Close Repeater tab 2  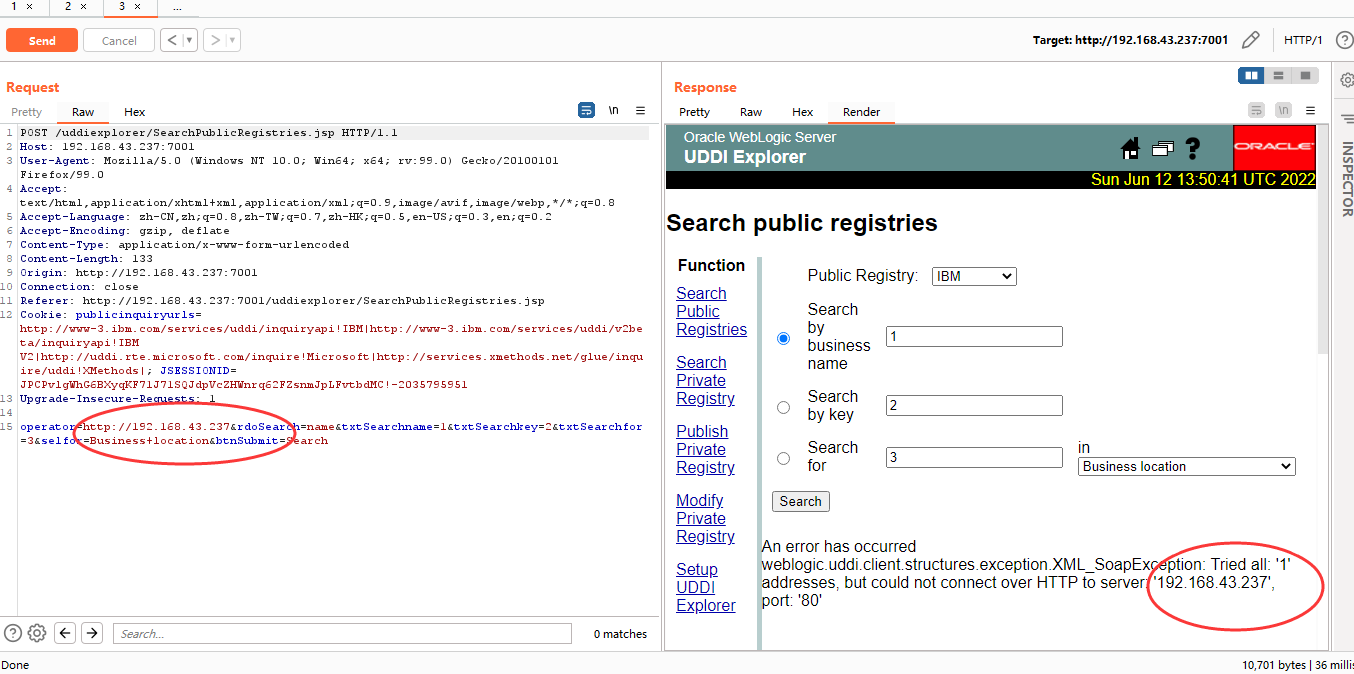click(83, 6)
